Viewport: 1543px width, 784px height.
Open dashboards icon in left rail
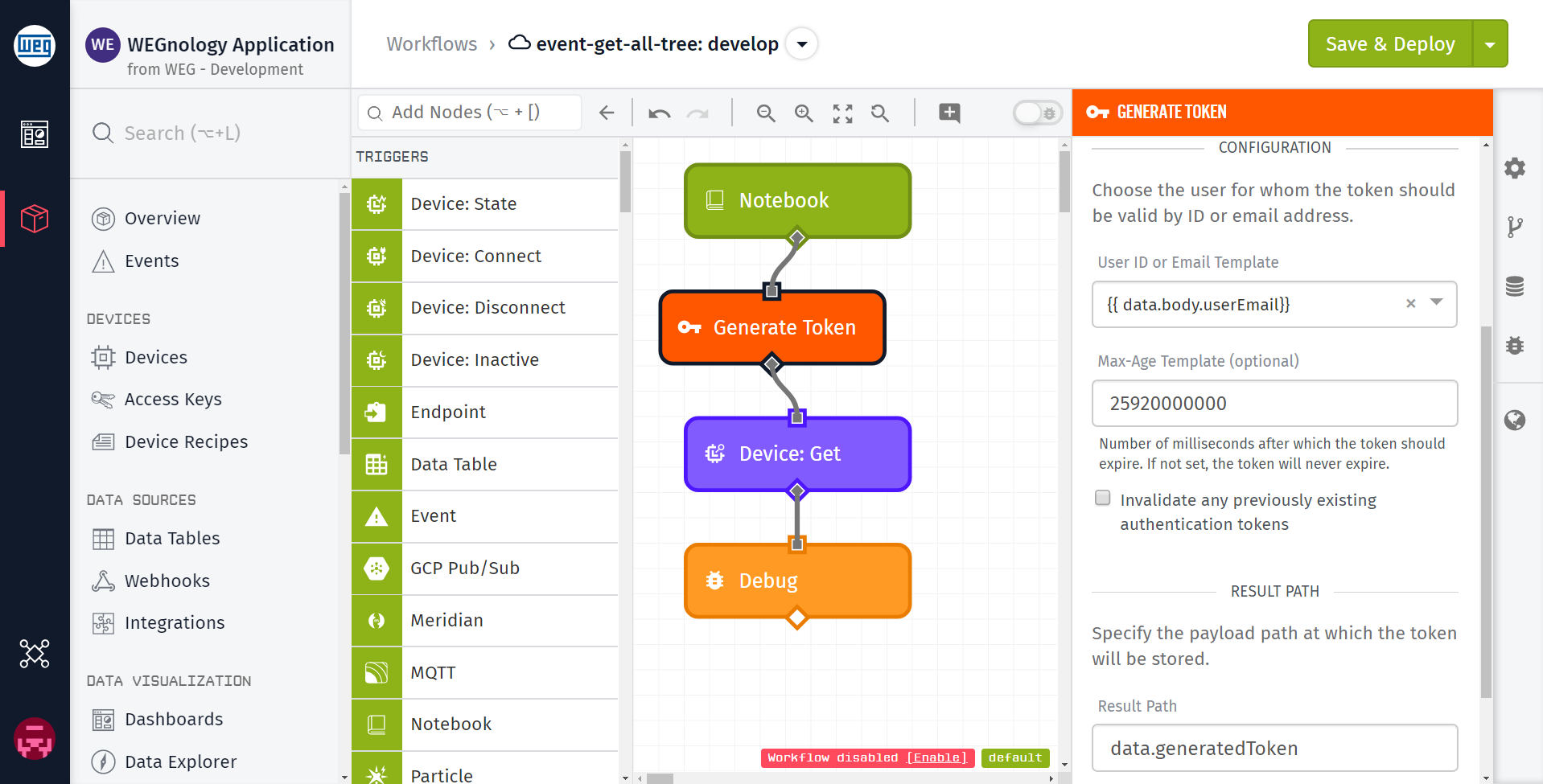coord(35,134)
